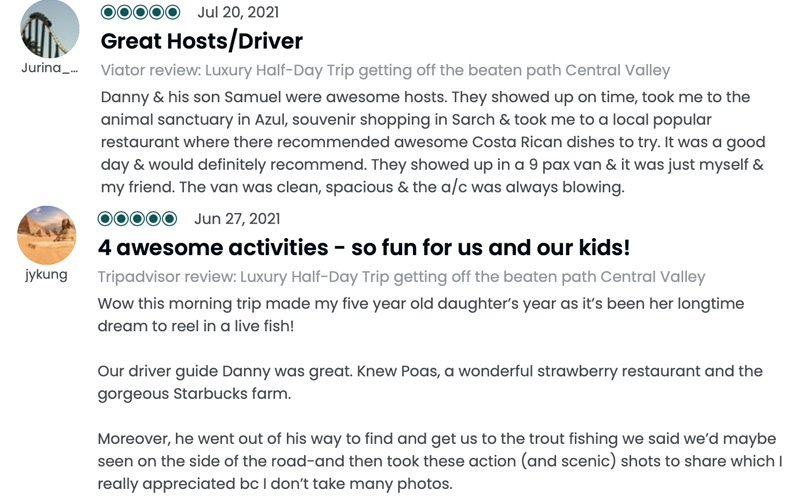Click middle bubble of jykung's rating
Viewport: 800px width, 500px height.
click(137, 219)
